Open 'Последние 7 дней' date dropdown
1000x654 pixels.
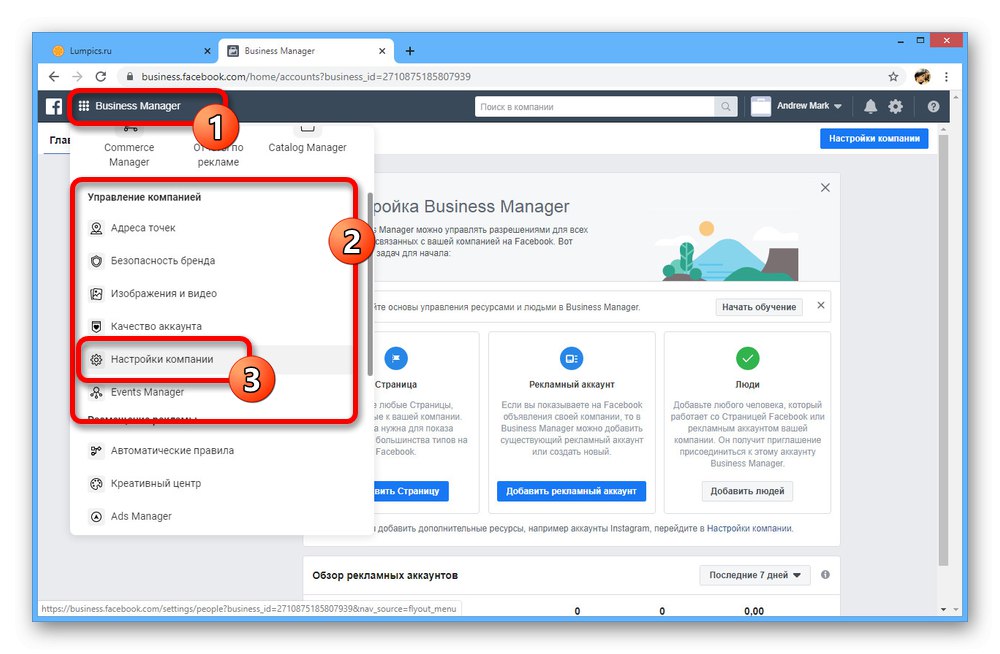(x=755, y=575)
